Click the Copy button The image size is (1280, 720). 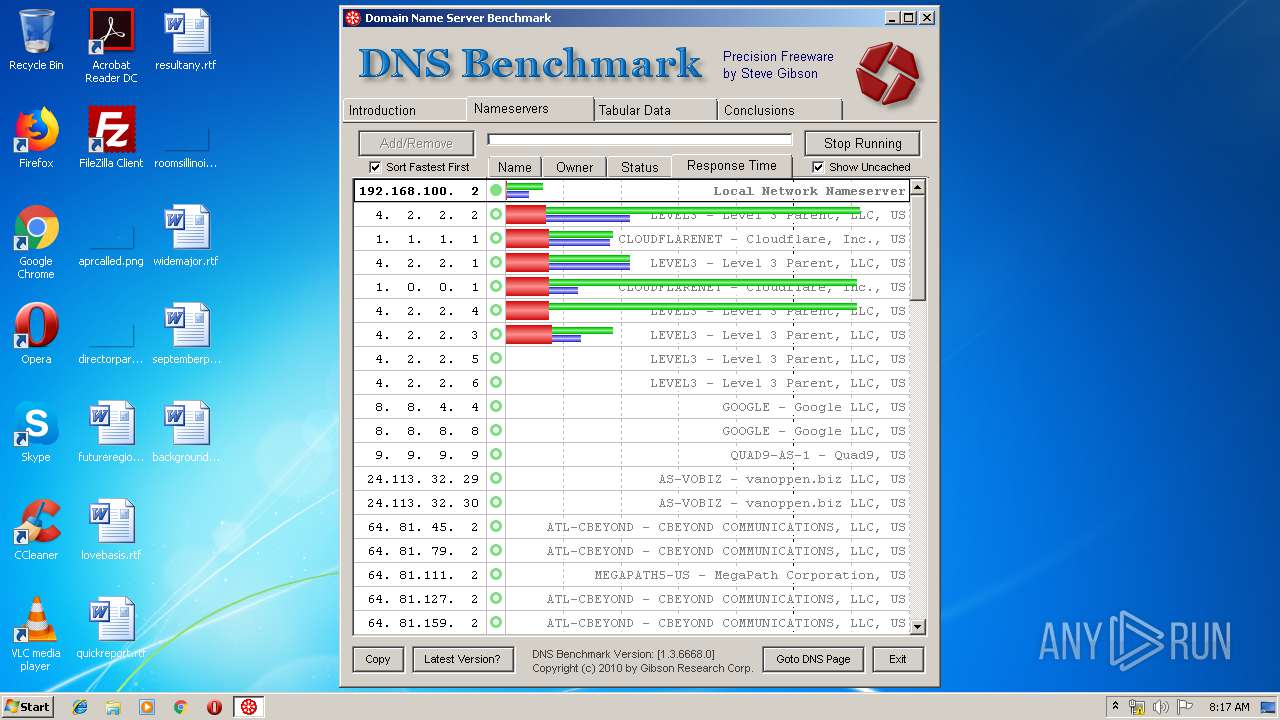tap(378, 659)
